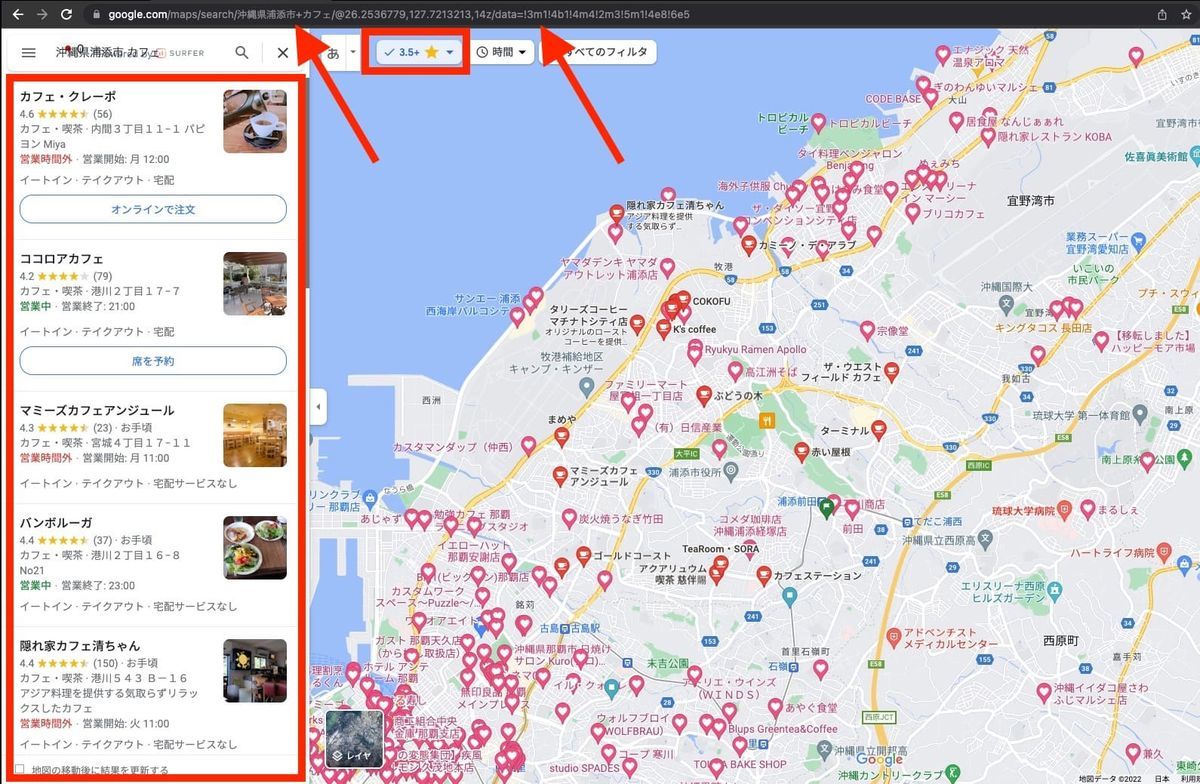Click the まめや cafe pin
The image size is (1200, 784).
560,436
